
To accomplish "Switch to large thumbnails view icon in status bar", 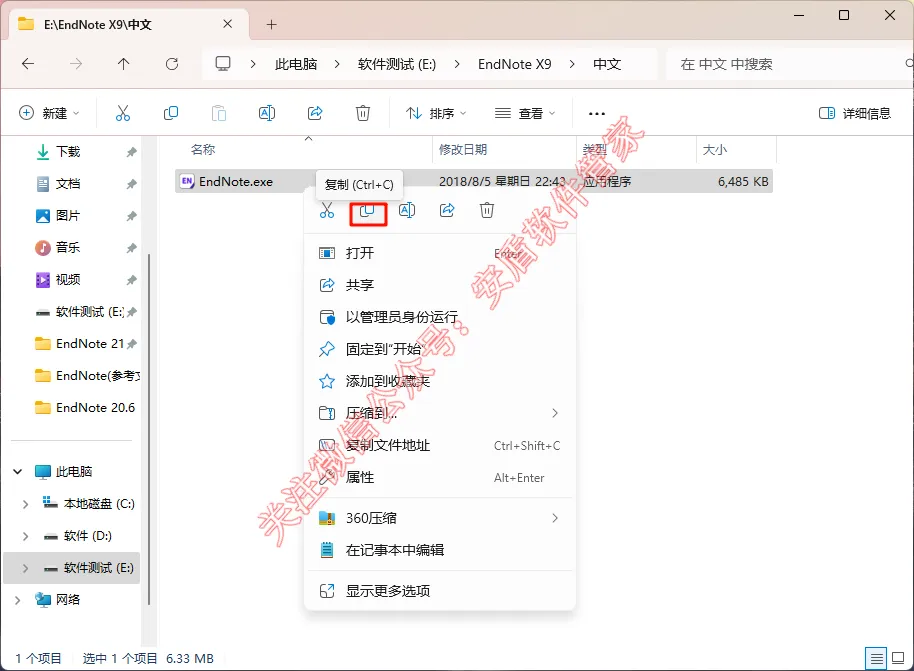I will pos(898,659).
